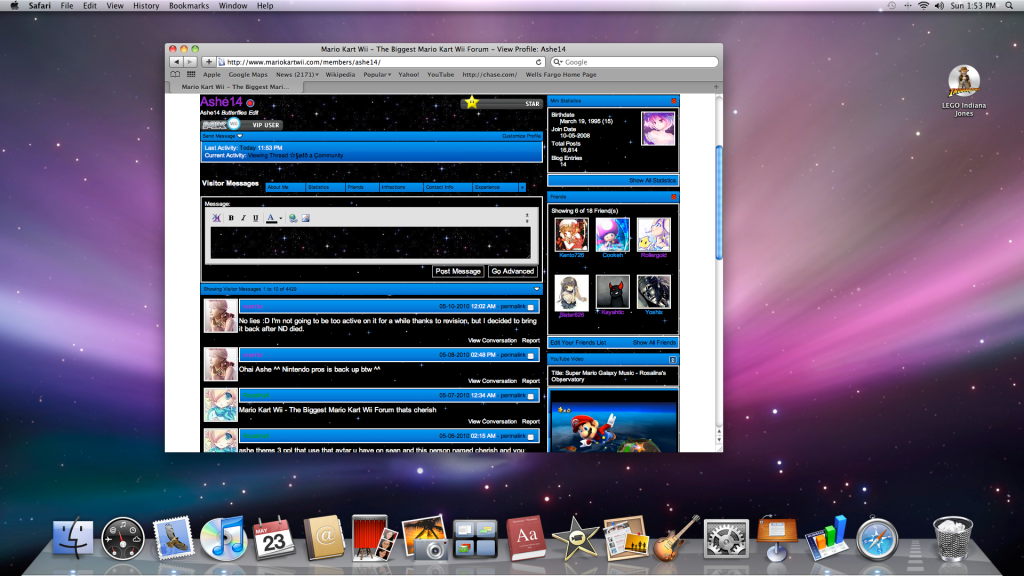1024x576 pixels.
Task: Toggle bold in the message editor
Action: coord(231,218)
